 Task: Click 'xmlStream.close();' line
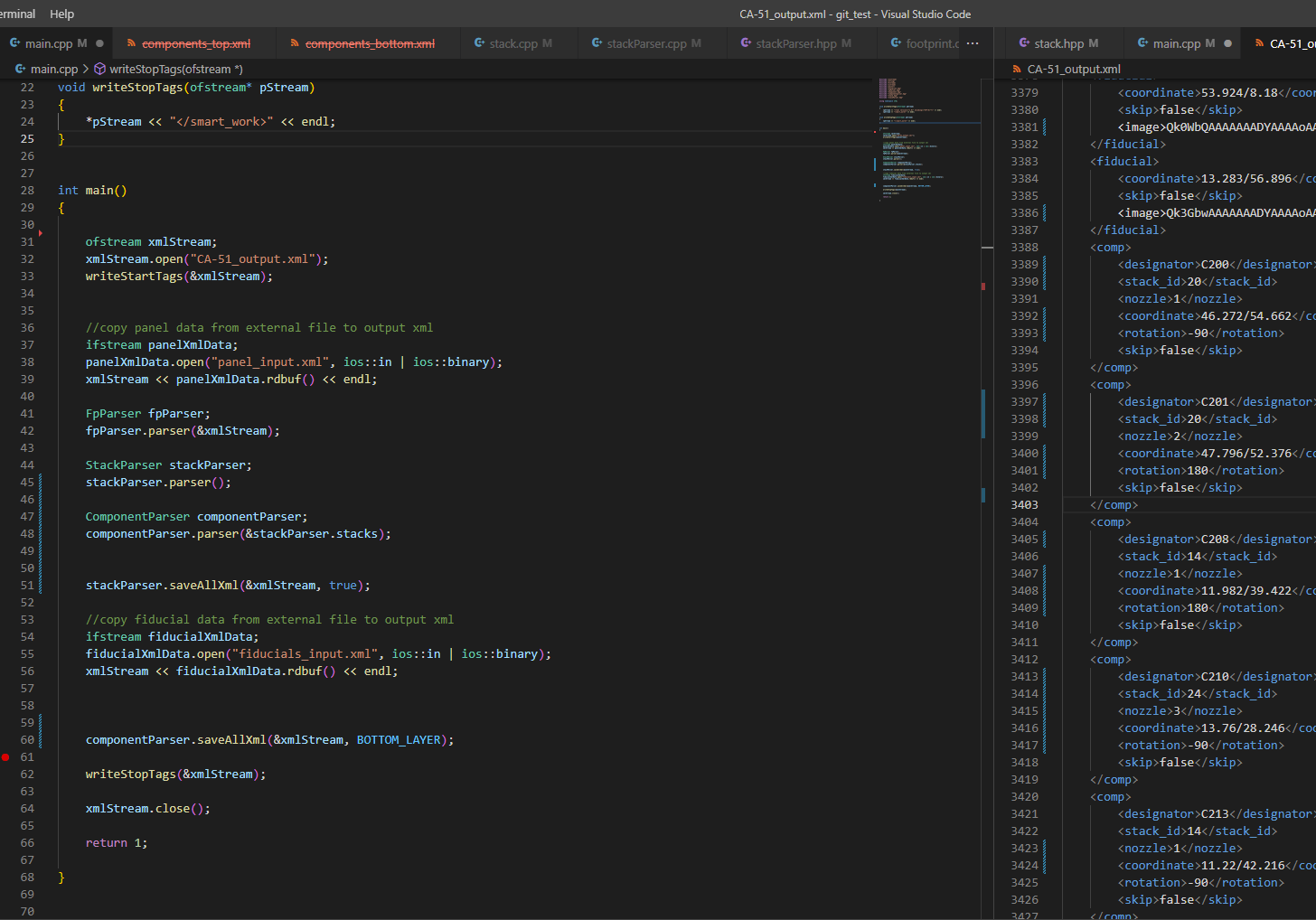coord(148,808)
